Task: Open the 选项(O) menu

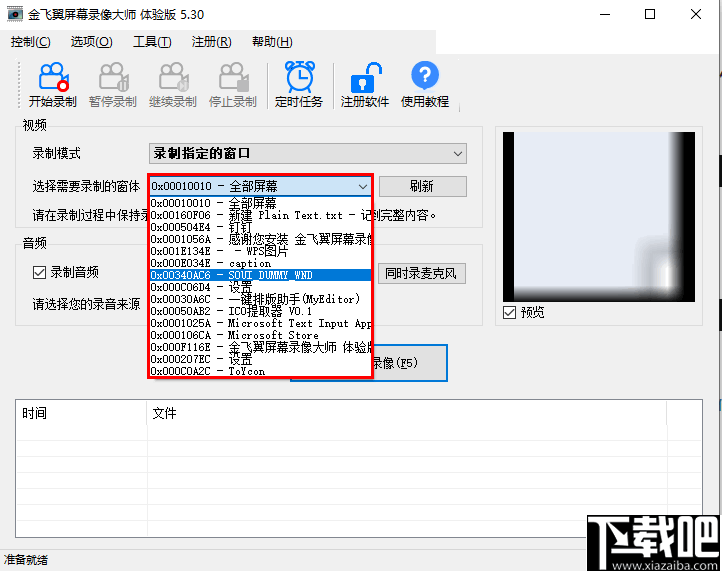Action: (91, 42)
